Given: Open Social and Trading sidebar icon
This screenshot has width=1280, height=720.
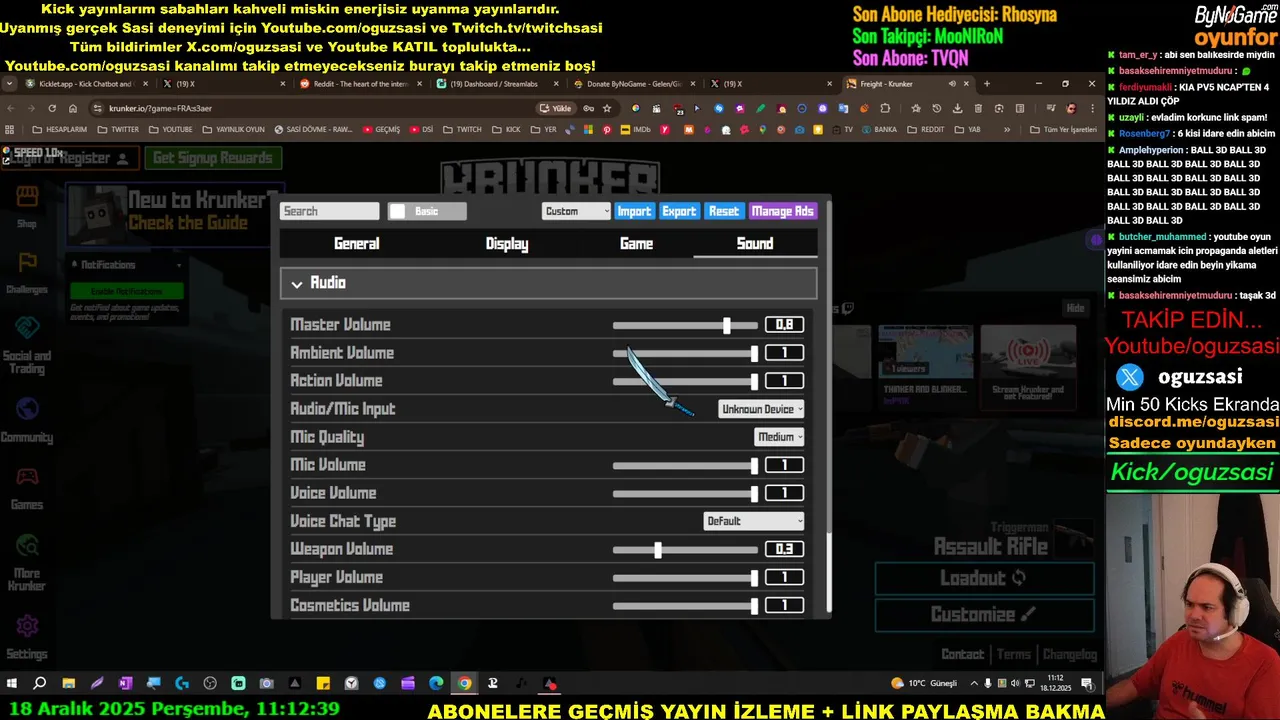Looking at the screenshot, I should [27, 328].
